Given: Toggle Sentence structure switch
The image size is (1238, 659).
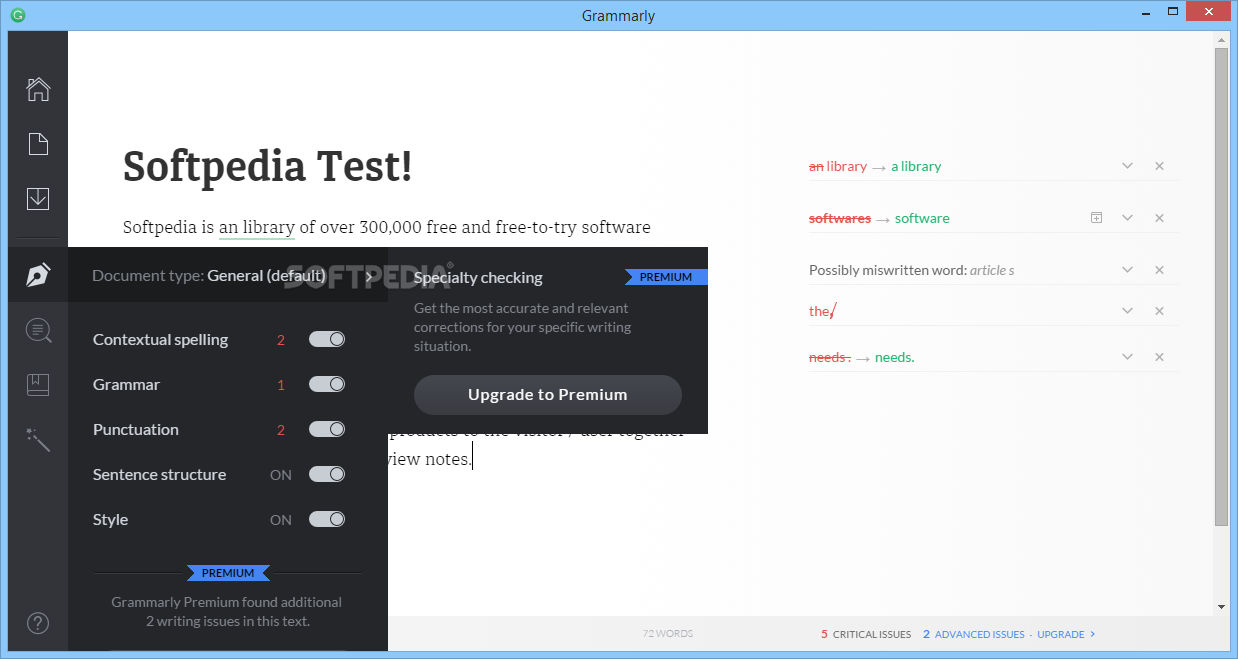Looking at the screenshot, I should point(327,474).
